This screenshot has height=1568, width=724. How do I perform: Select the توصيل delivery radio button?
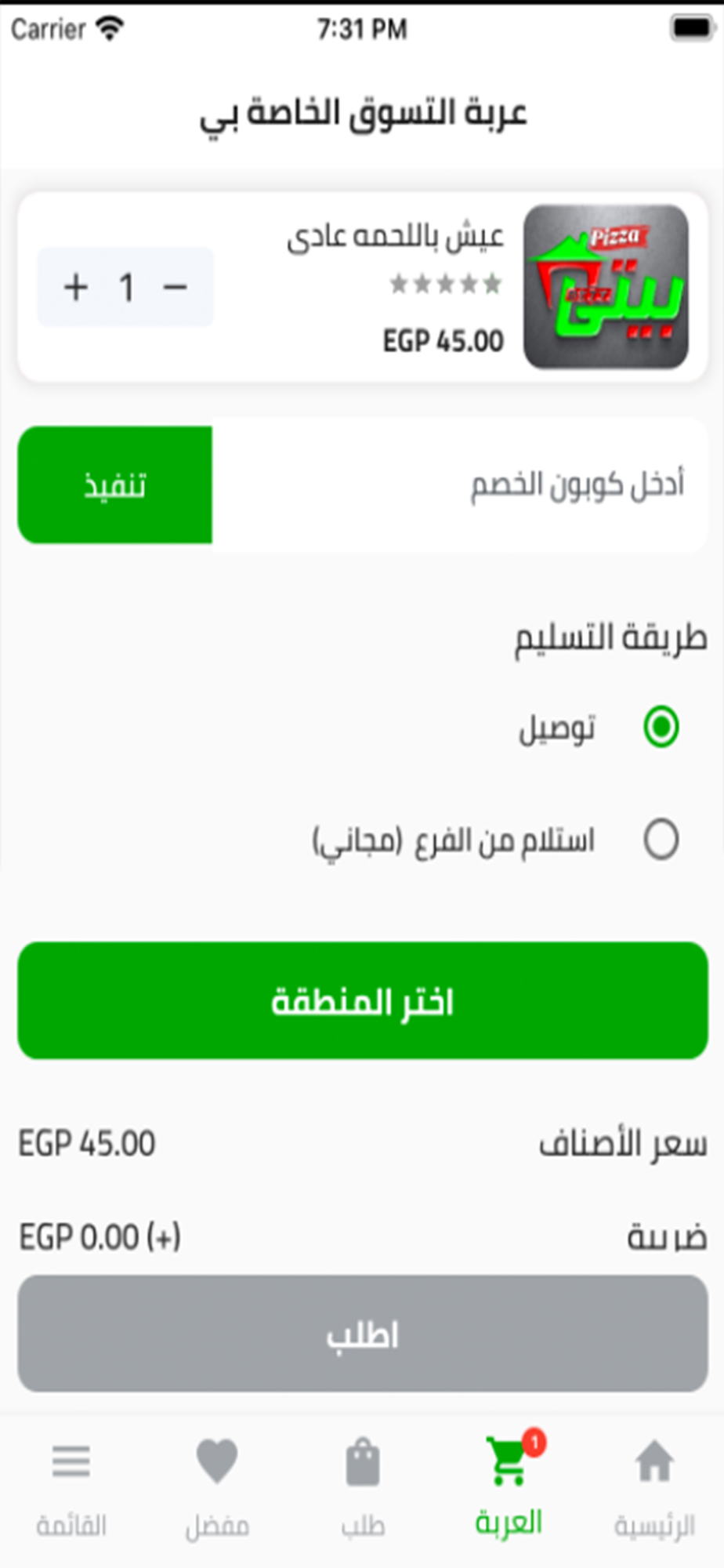click(661, 726)
